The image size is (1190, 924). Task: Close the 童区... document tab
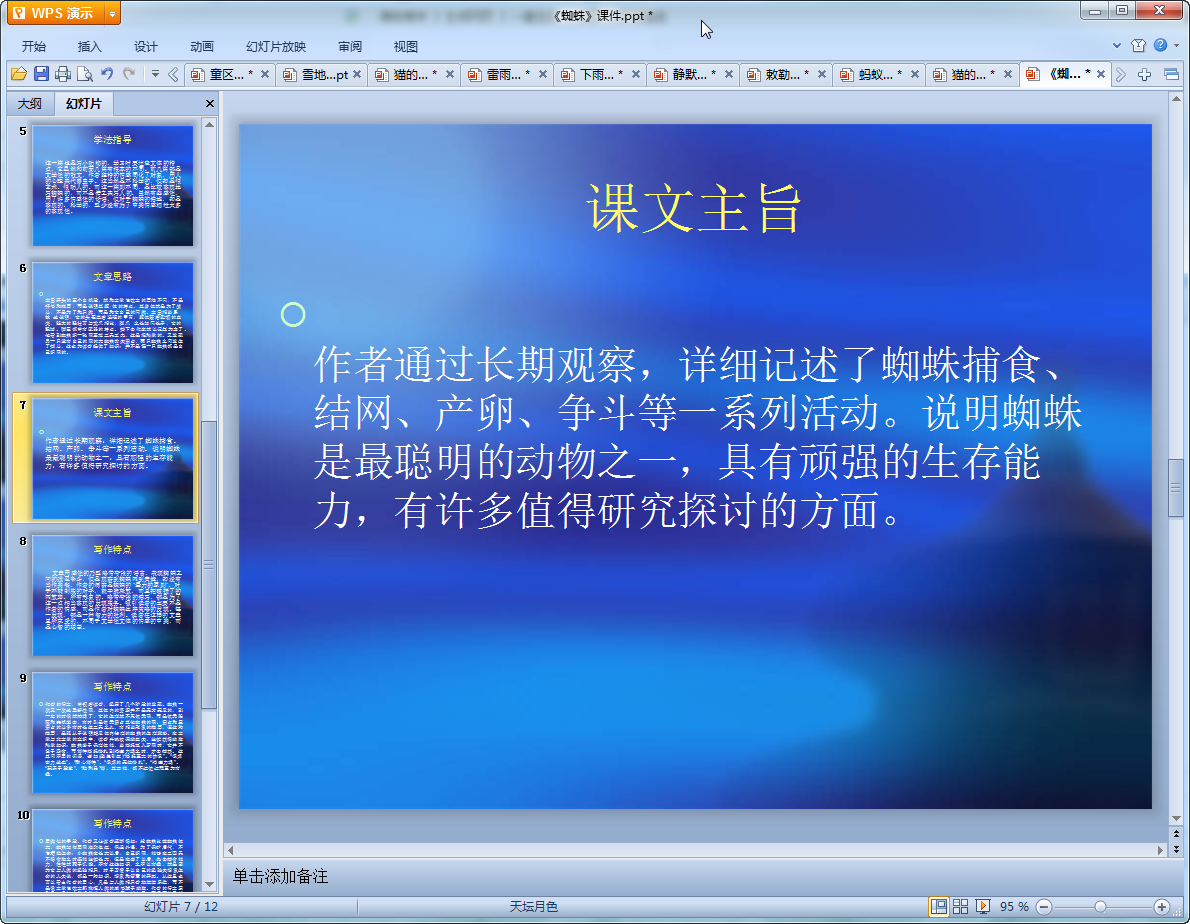click(265, 74)
